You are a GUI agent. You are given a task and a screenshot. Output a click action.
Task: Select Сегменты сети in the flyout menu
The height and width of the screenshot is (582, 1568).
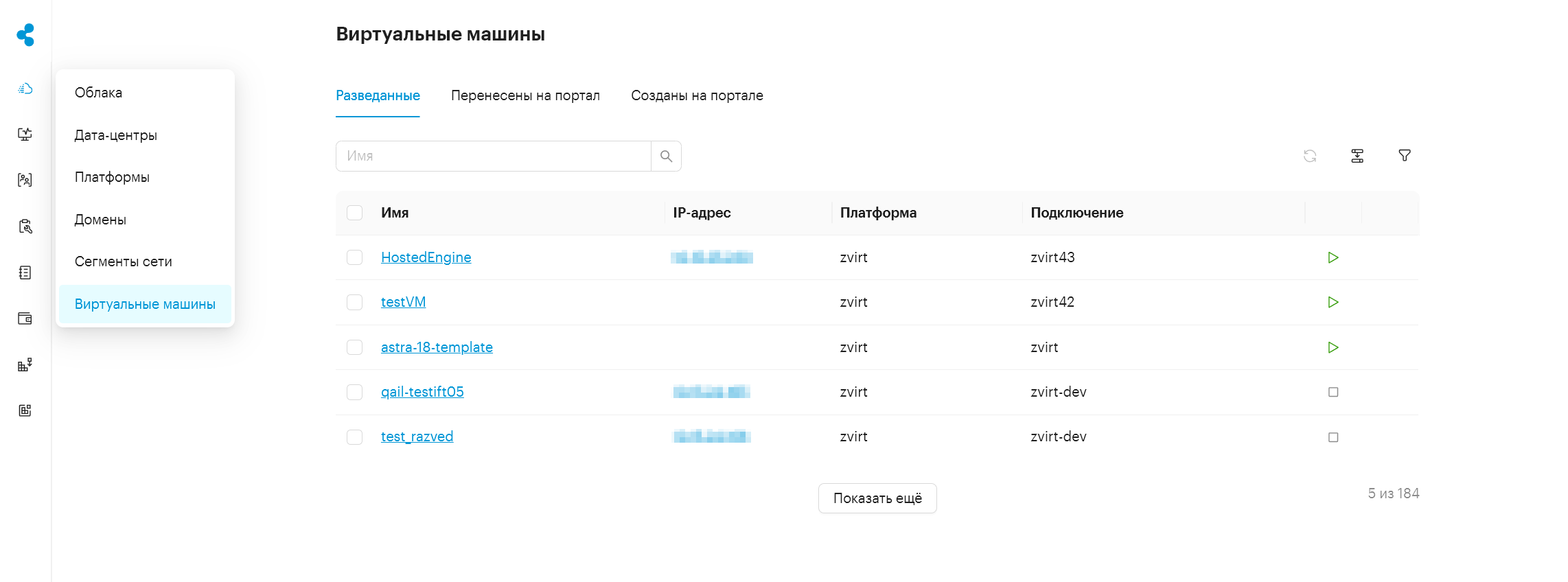(x=145, y=261)
